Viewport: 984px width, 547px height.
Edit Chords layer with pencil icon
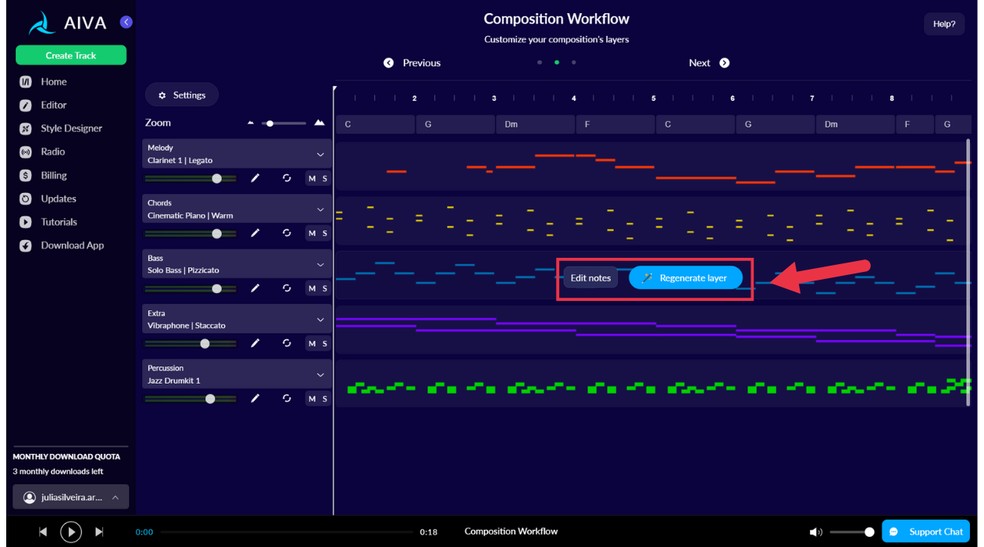[x=255, y=233]
